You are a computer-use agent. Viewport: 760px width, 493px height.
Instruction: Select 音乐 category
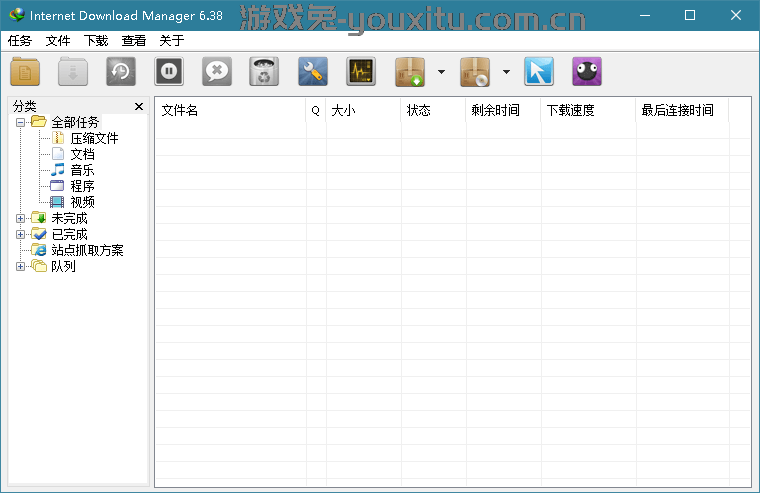[82, 170]
